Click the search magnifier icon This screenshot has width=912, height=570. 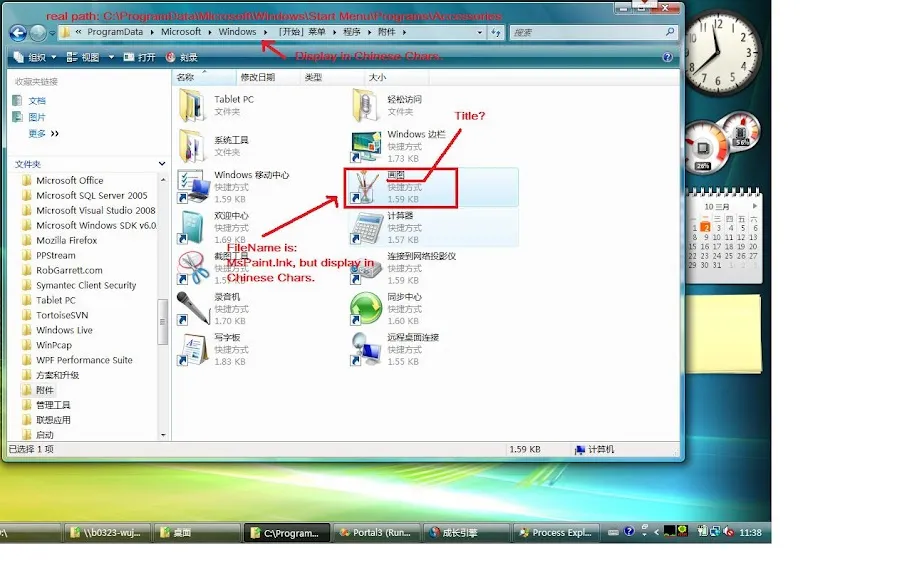670,32
